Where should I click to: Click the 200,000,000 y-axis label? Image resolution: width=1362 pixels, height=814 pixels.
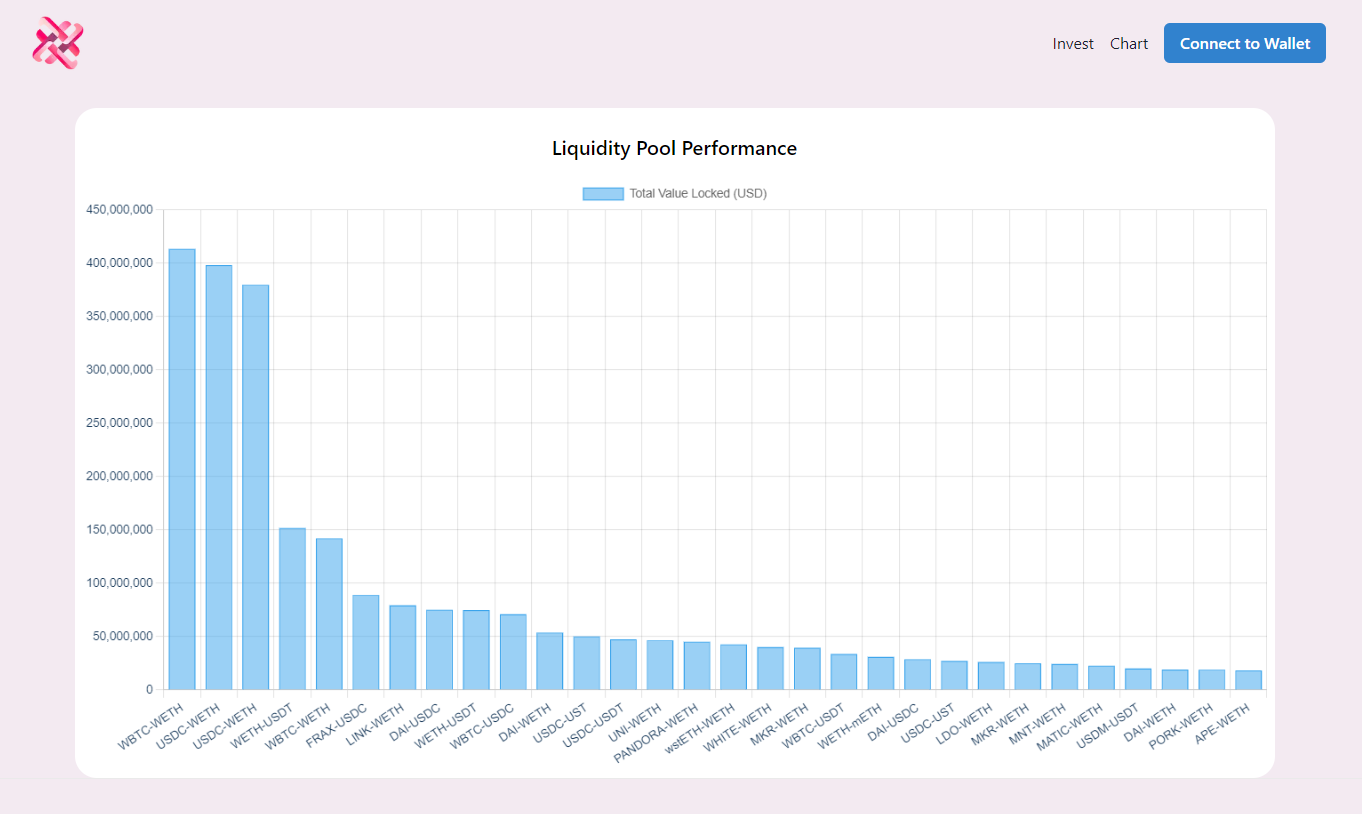pos(120,476)
